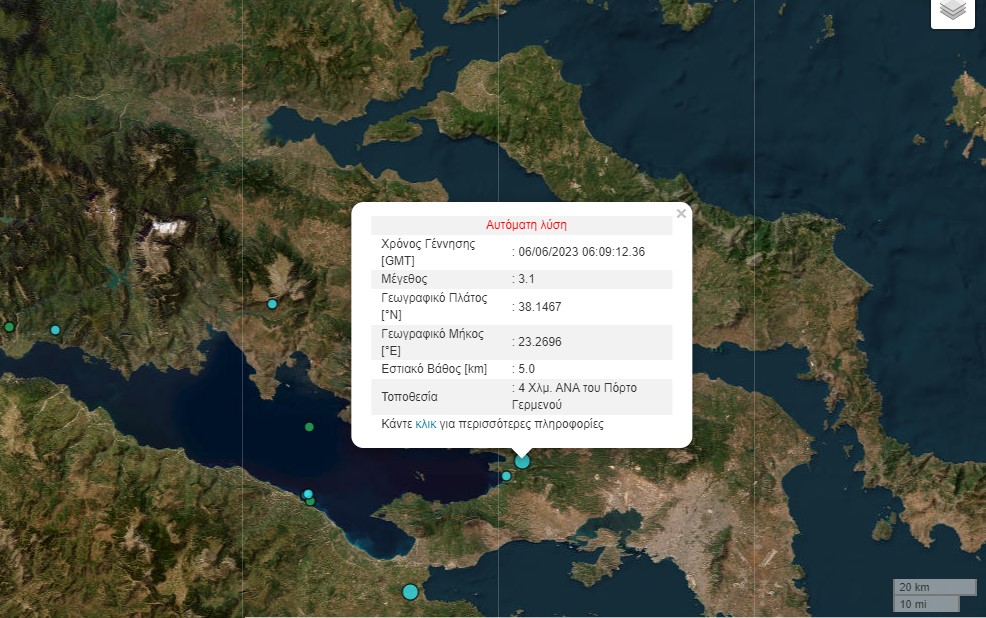Click the 10 mi scale bar
986x618 pixels.
[x=926, y=604]
